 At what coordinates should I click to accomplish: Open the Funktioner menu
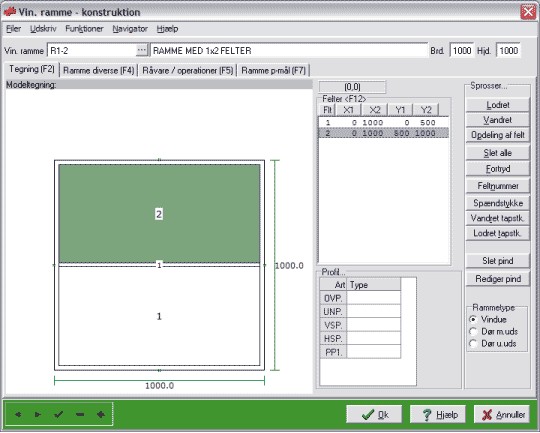tap(84, 29)
